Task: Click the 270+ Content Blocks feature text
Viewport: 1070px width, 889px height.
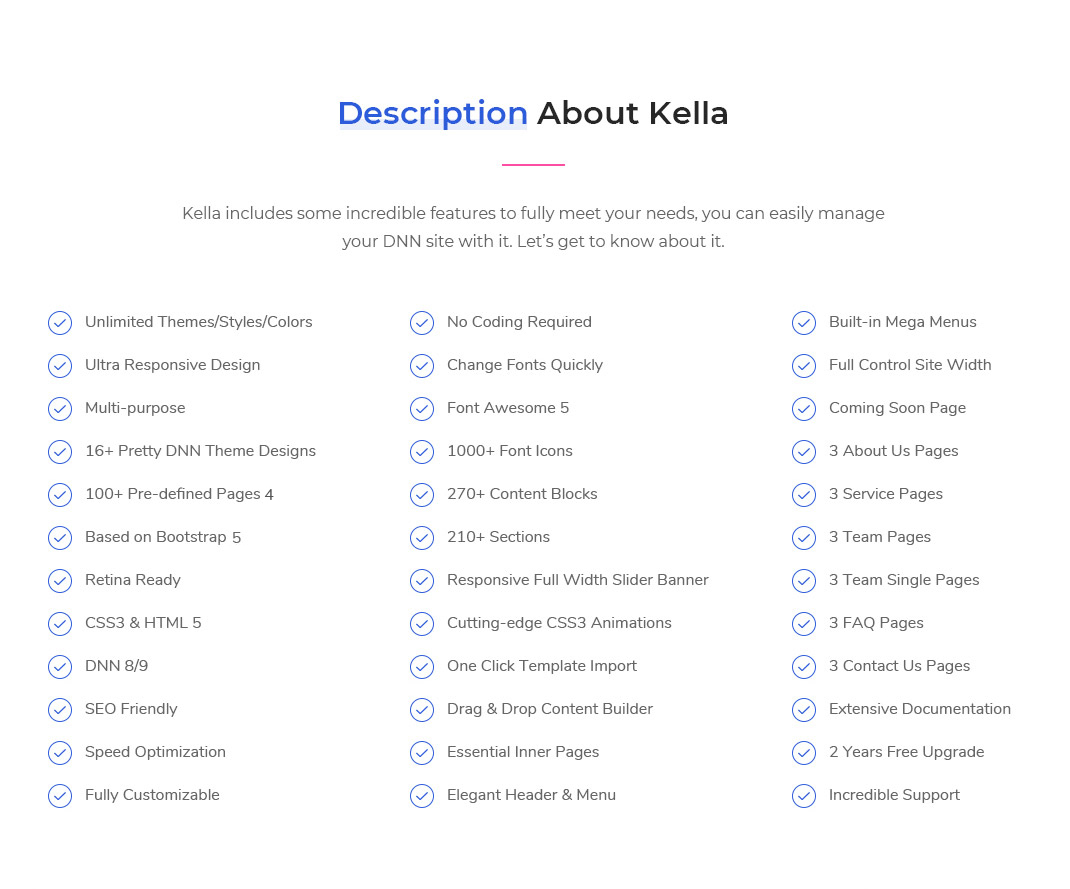Action: (x=521, y=494)
